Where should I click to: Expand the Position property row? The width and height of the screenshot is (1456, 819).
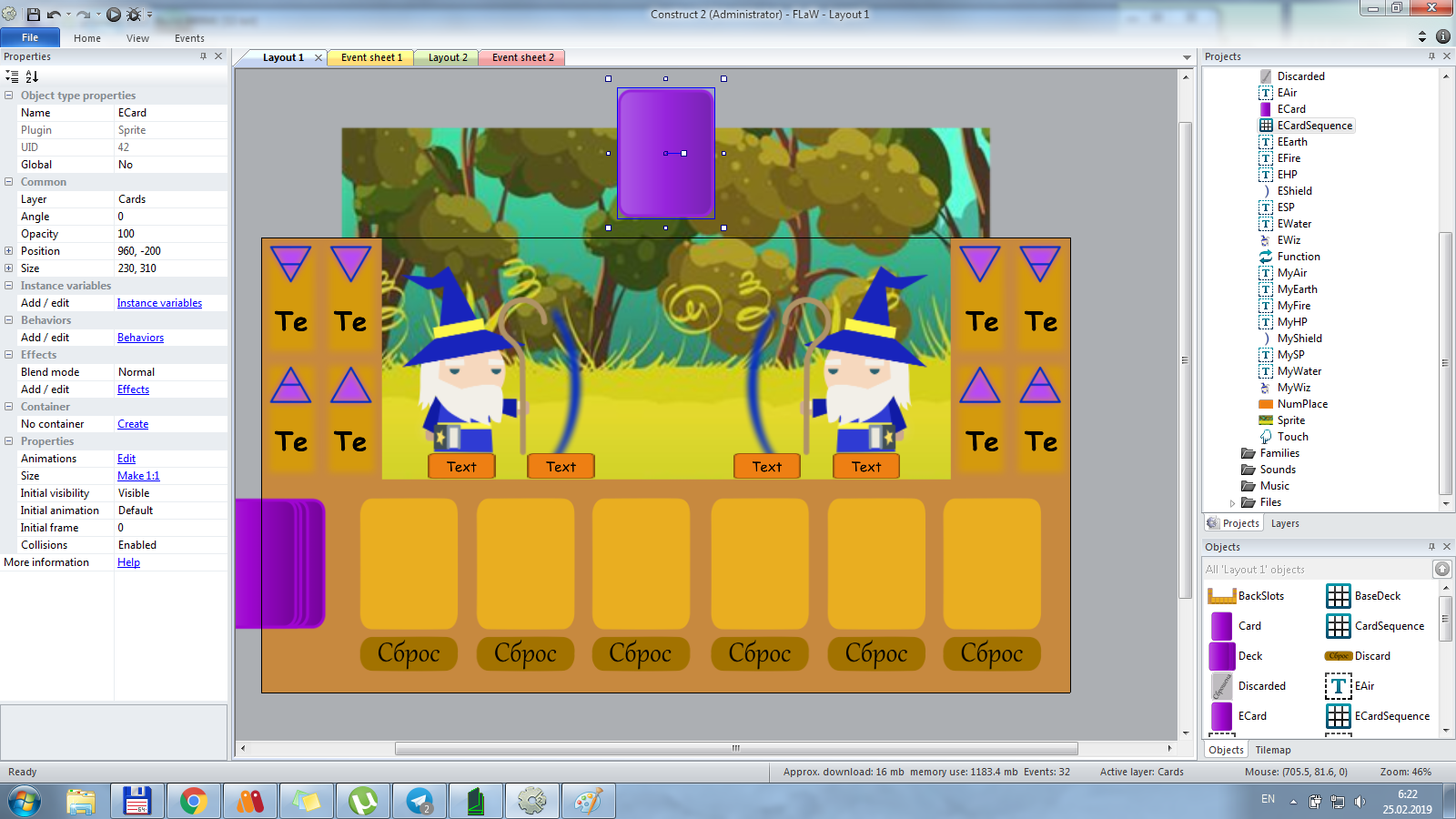click(8, 251)
